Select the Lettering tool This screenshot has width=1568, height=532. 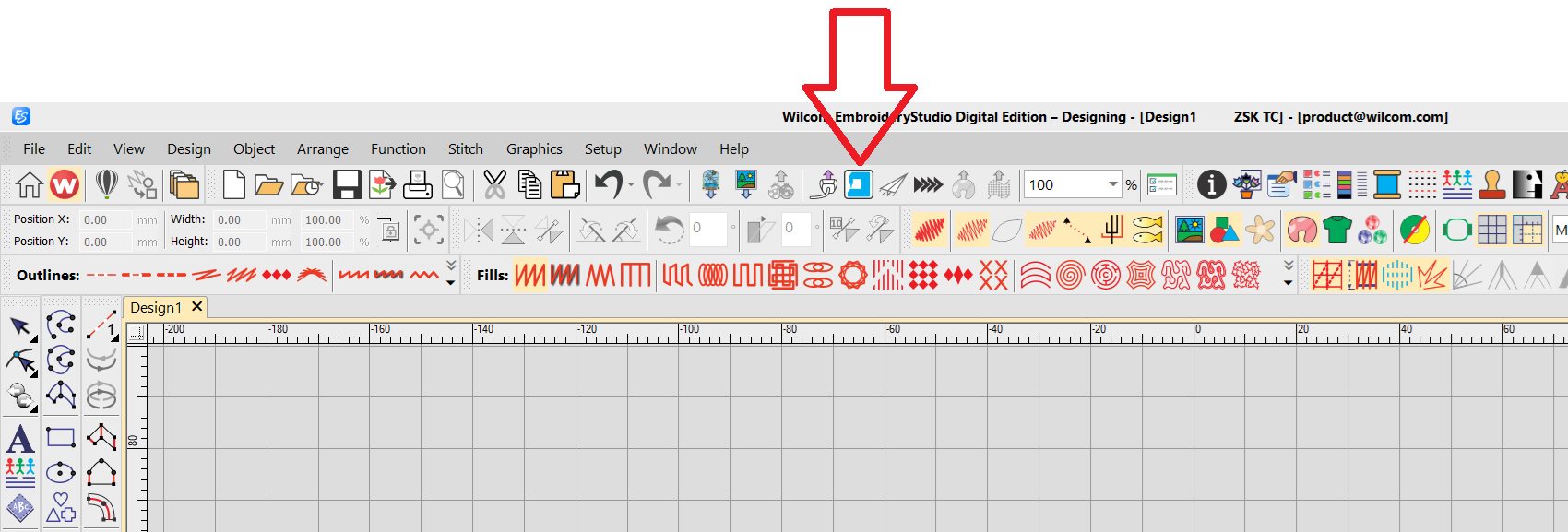[x=20, y=439]
